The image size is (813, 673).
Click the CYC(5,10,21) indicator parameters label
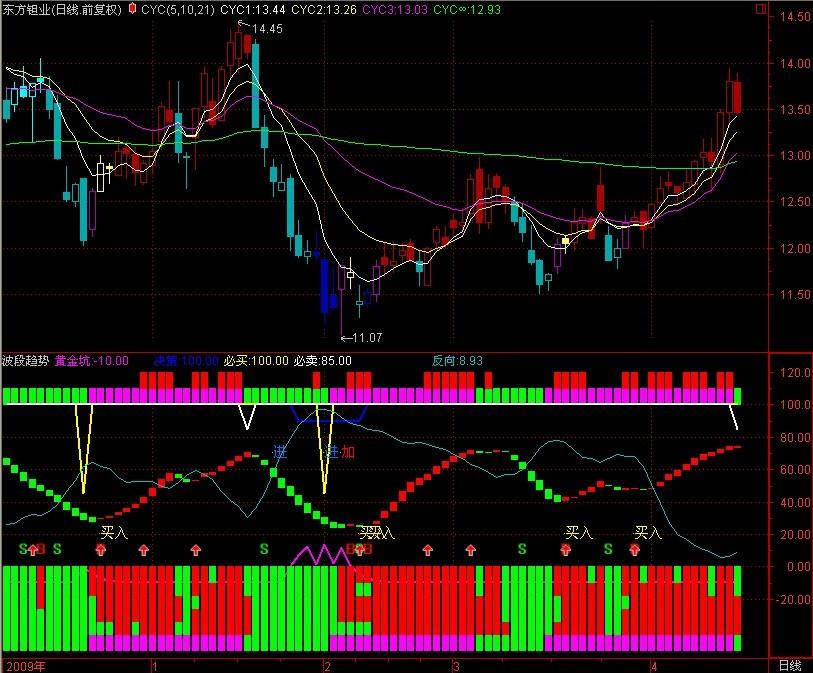tap(177, 9)
